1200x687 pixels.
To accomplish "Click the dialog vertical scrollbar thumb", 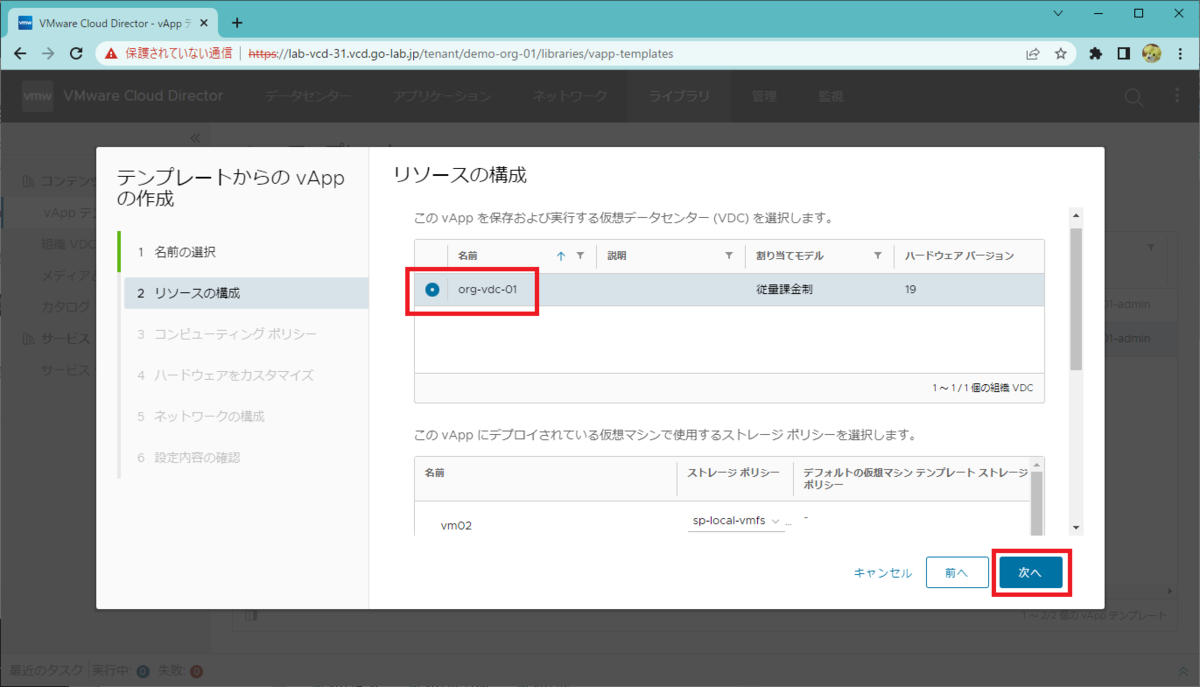I will (1076, 299).
